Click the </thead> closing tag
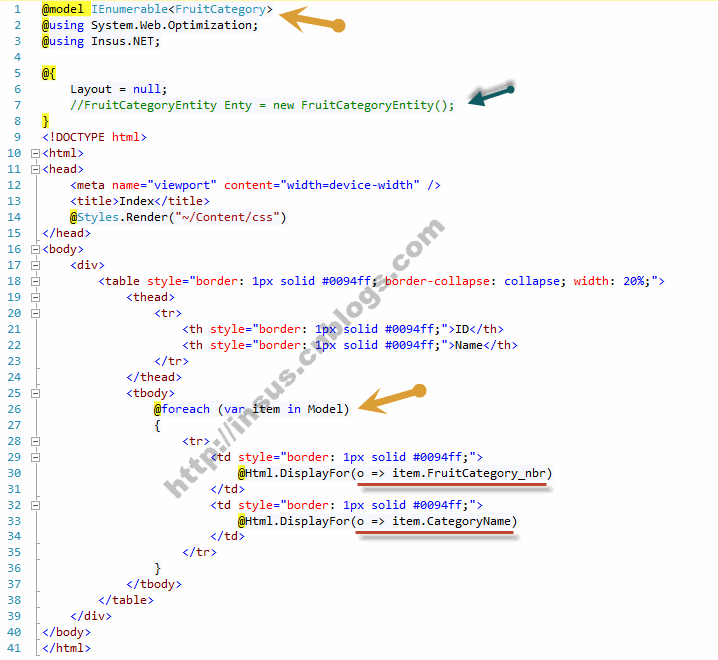The height and width of the screenshot is (660, 718). (154, 377)
